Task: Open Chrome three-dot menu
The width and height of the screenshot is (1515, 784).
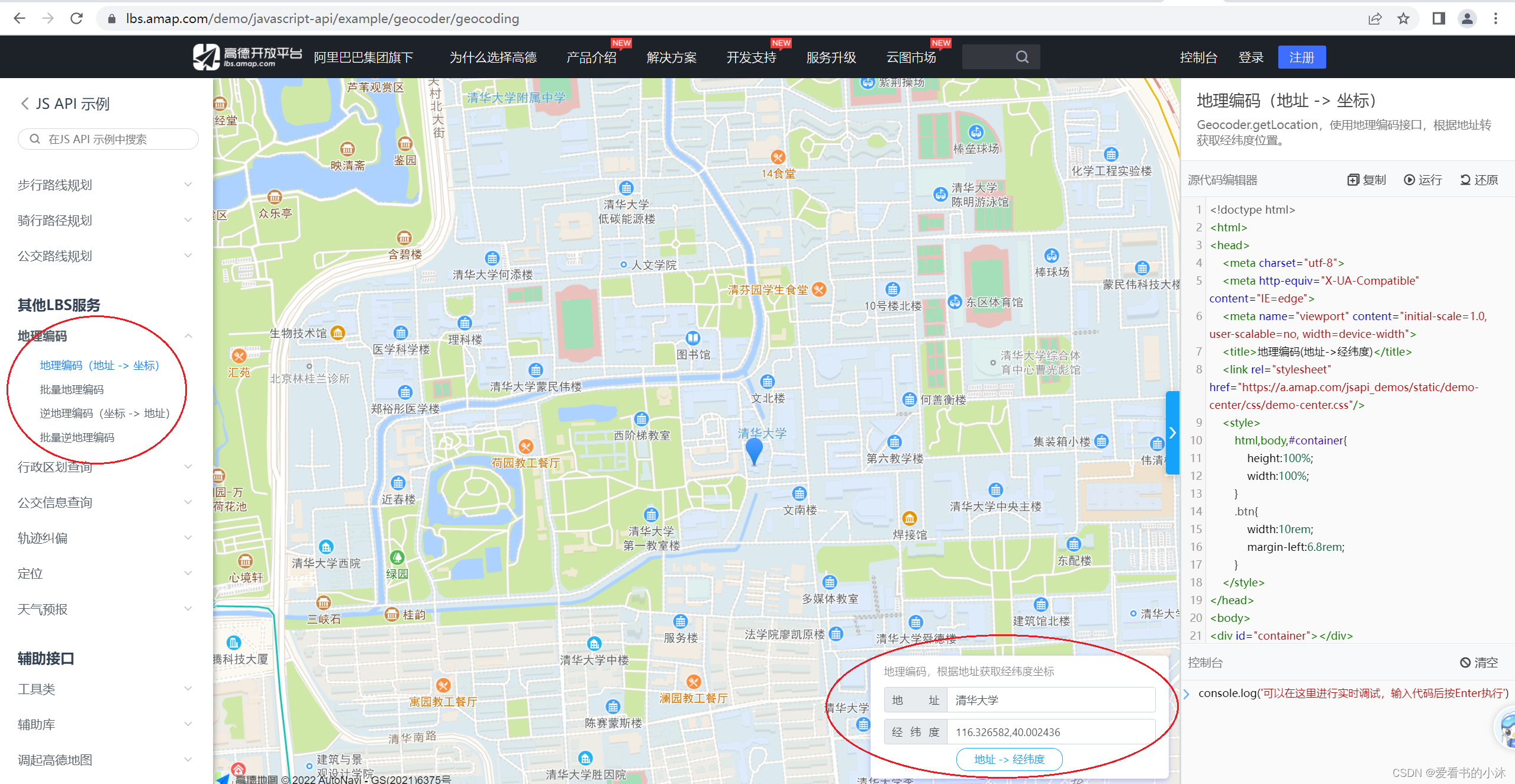Action: [1495, 18]
